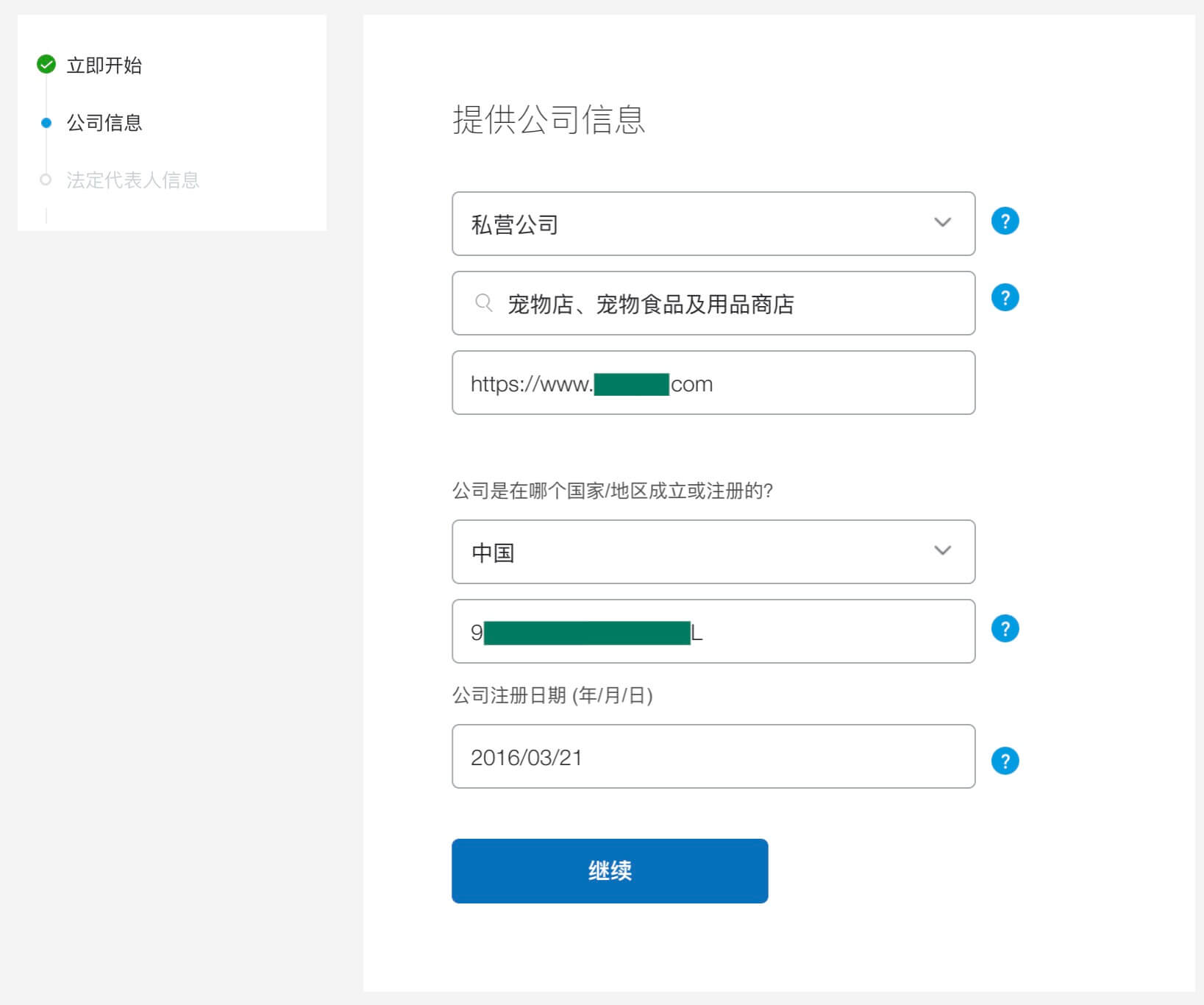This screenshot has width=1204, height=1005.
Task: Click the date field showing 2016/03/21
Action: (x=713, y=757)
